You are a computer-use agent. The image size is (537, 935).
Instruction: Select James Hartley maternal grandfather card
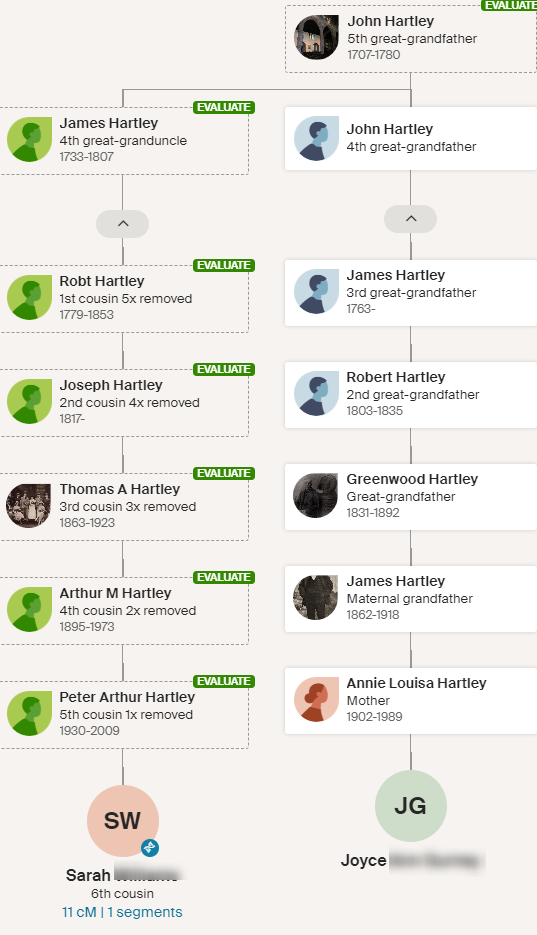pyautogui.click(x=411, y=599)
